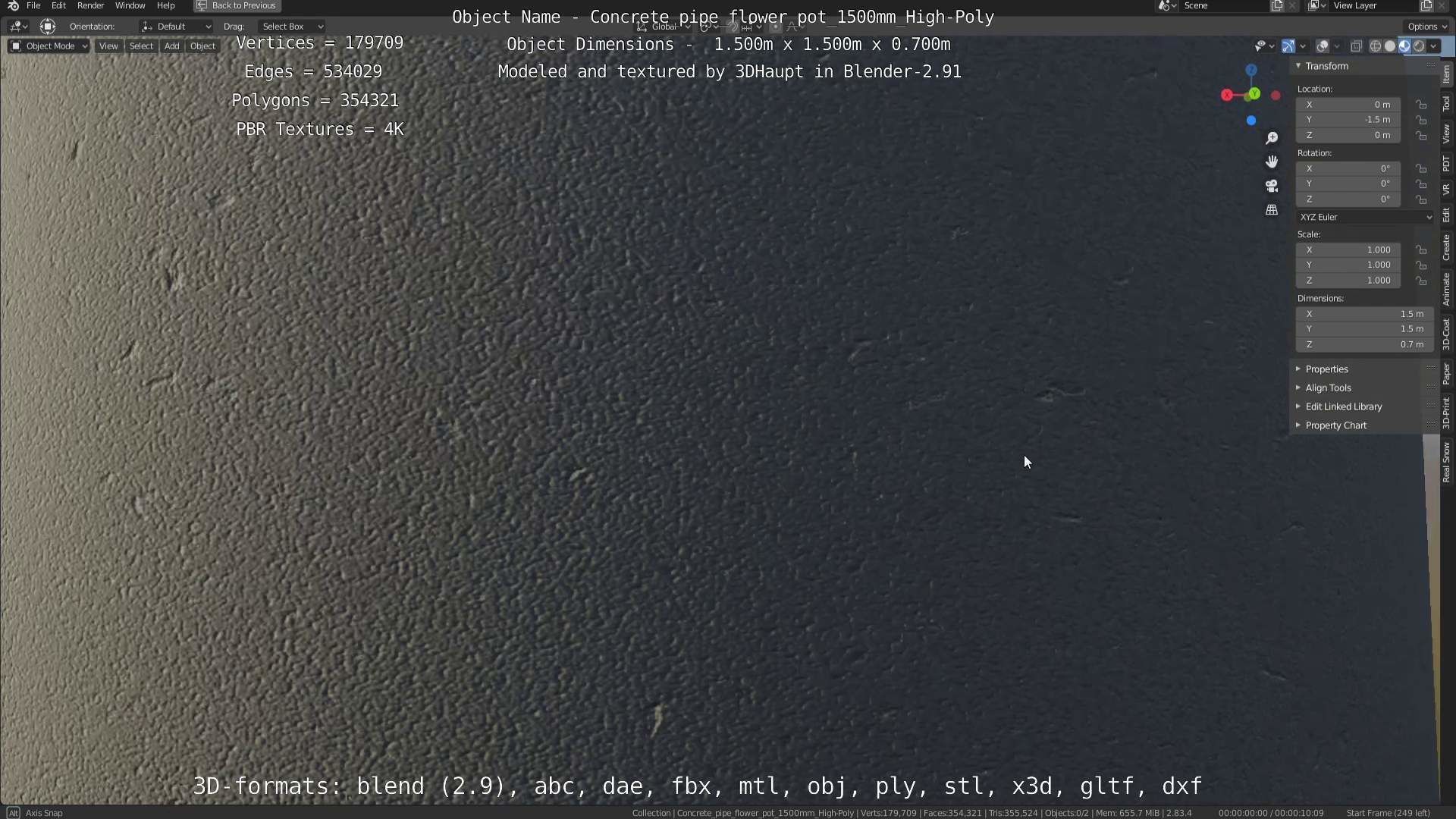This screenshot has height=819, width=1456.
Task: Expand the Align Tools panel
Action: (x=1328, y=388)
